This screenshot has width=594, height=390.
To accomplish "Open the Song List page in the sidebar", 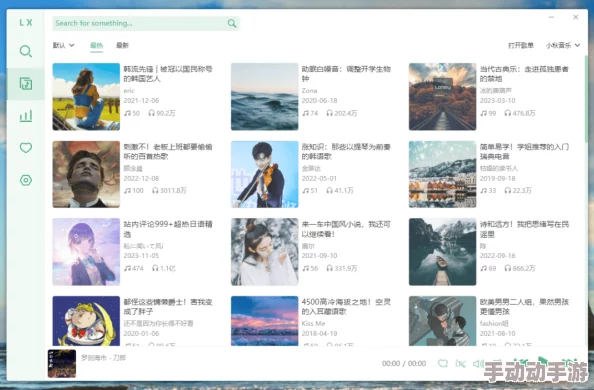I will point(25,84).
